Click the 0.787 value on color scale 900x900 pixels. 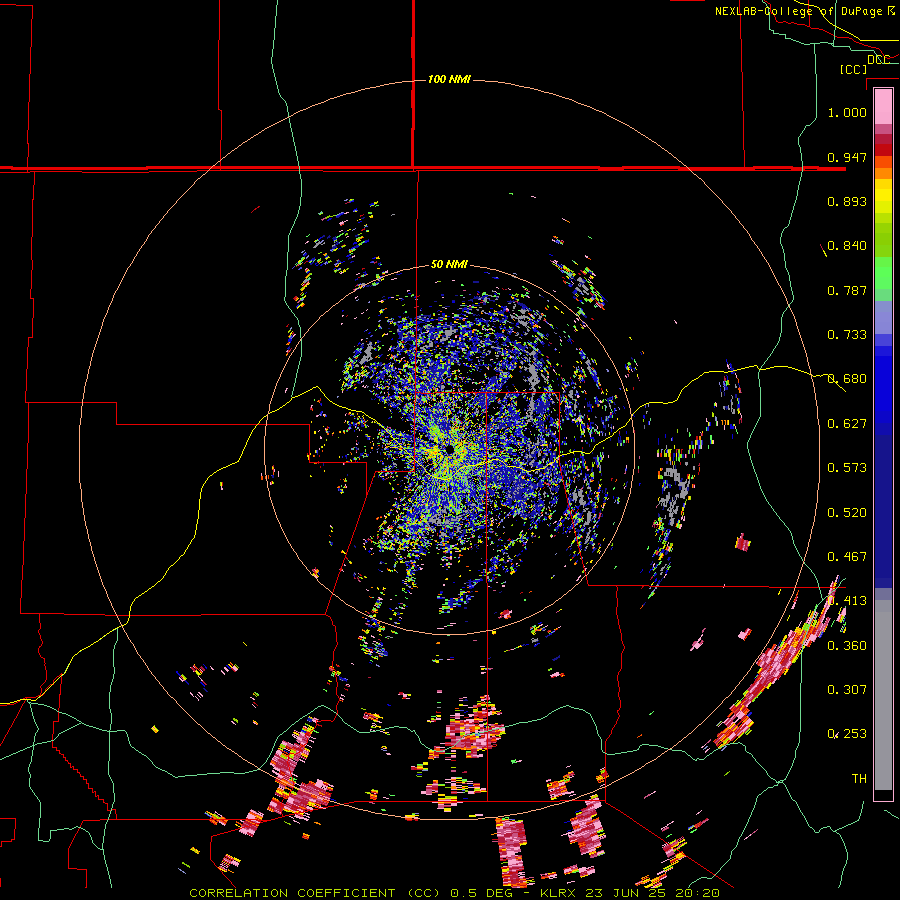[847, 290]
